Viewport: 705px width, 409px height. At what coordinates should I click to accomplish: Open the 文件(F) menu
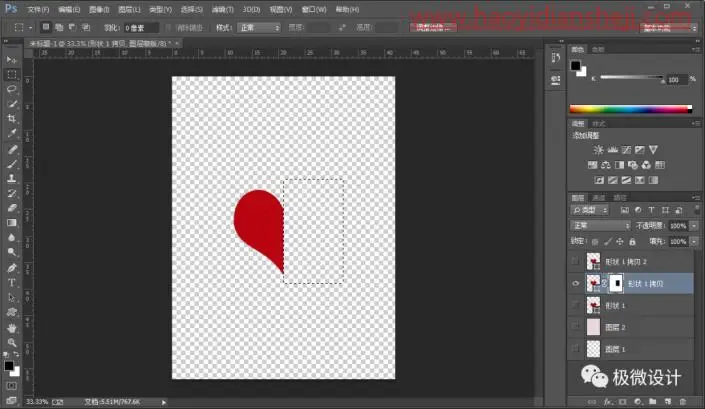click(x=38, y=9)
